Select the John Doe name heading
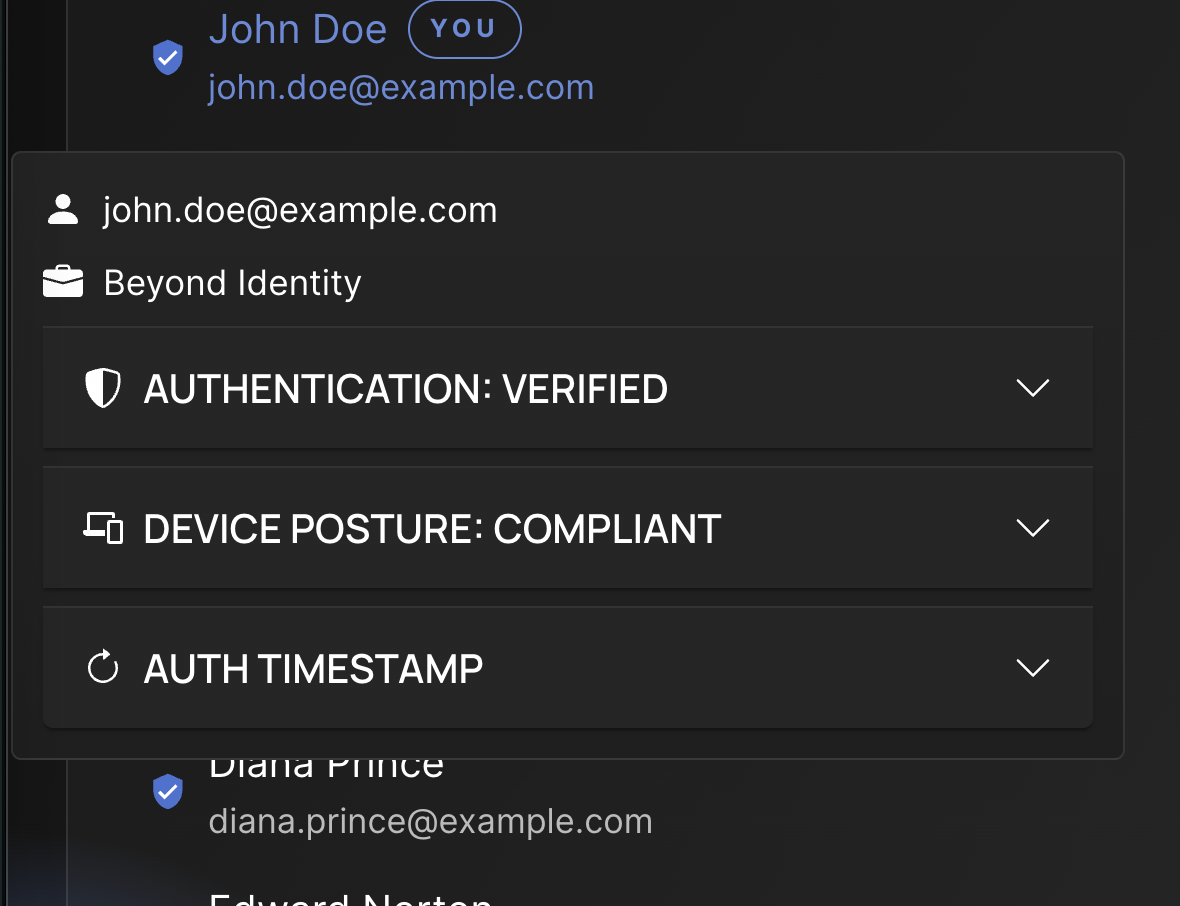Viewport: 1180px width, 906px height. [x=298, y=30]
